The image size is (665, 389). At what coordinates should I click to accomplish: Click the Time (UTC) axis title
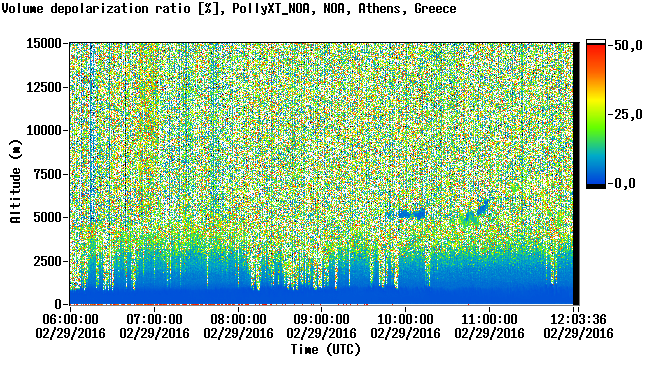coord(326,350)
